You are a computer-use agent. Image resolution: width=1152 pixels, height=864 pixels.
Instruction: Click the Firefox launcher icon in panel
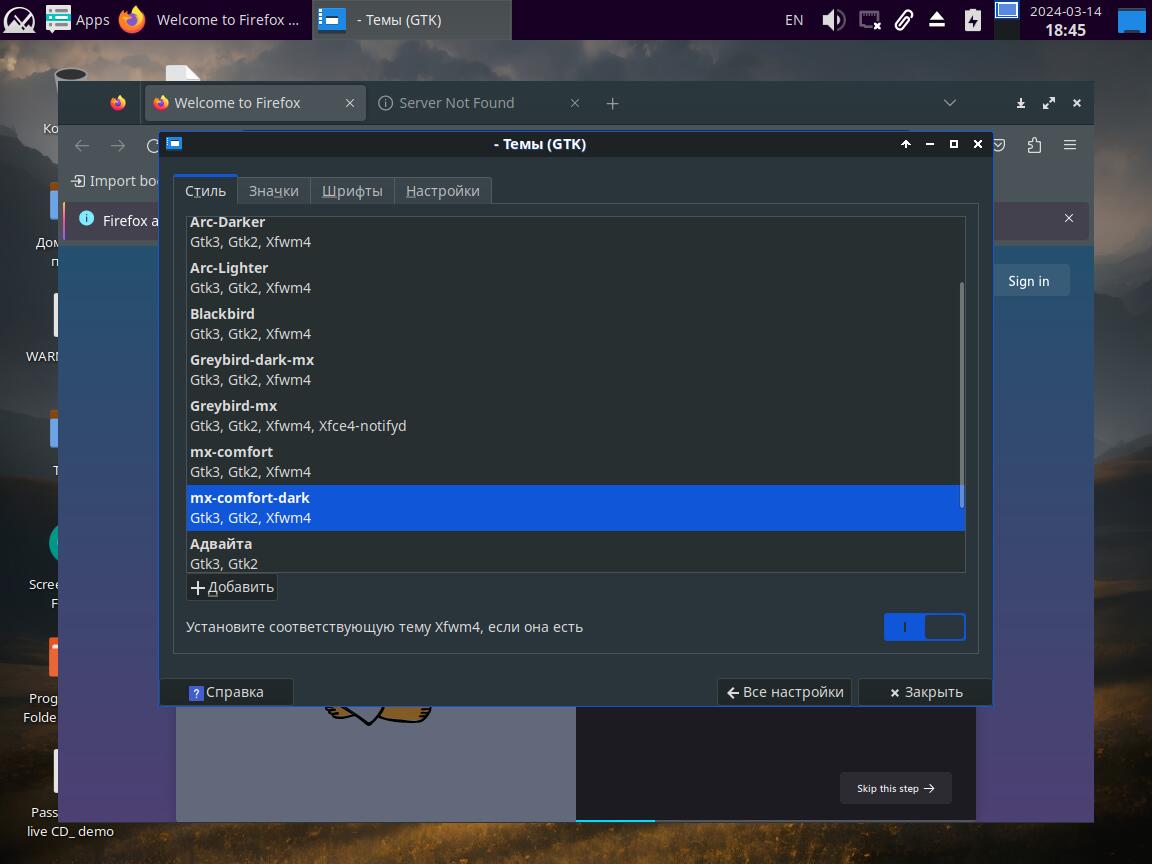tap(132, 20)
